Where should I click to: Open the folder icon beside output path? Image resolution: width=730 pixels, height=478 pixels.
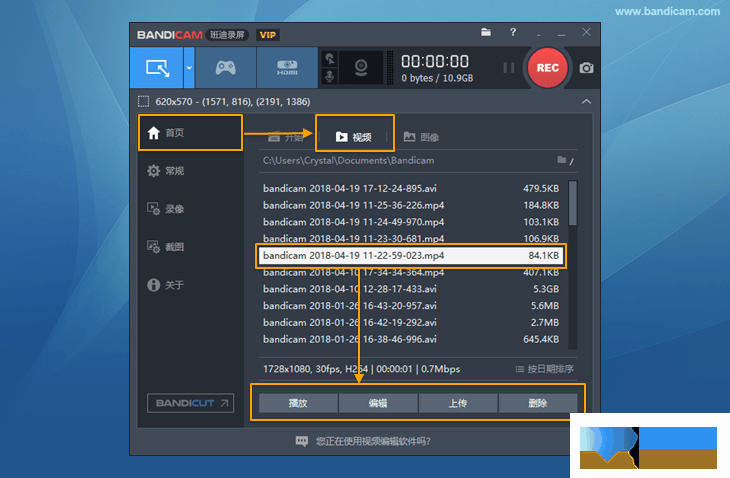click(x=562, y=160)
